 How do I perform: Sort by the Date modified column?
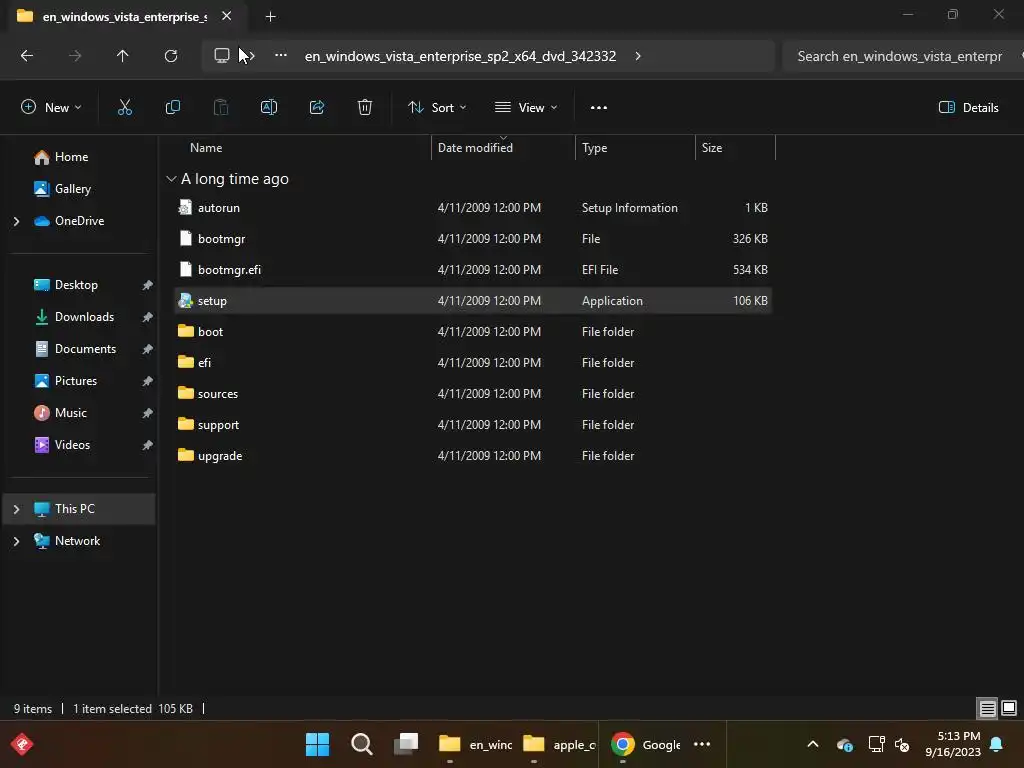coord(475,148)
